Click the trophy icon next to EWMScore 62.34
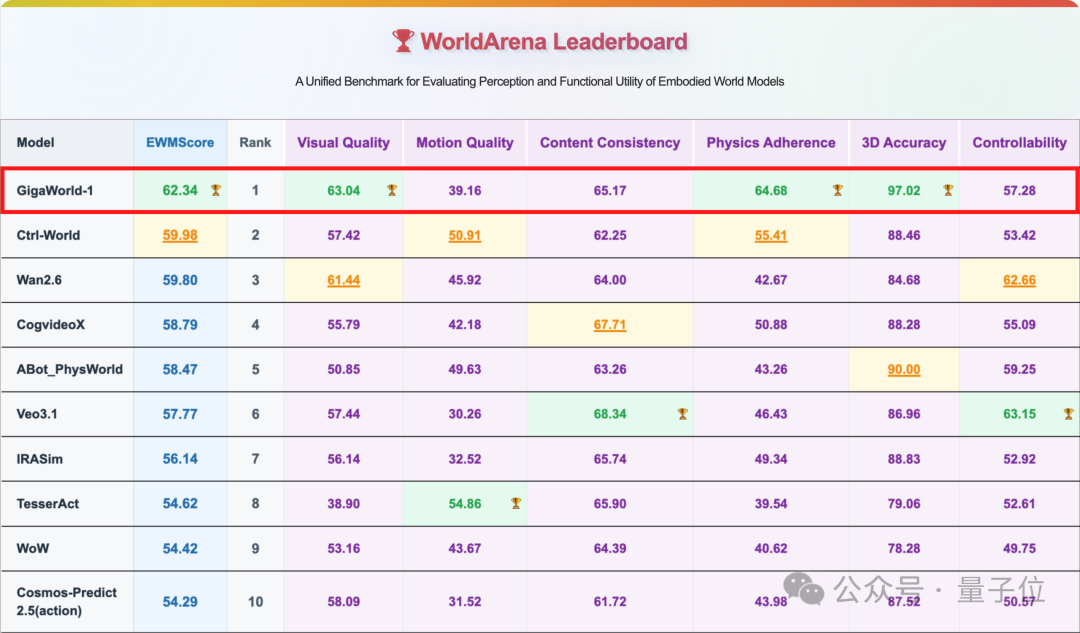The width and height of the screenshot is (1080, 633). click(x=216, y=190)
